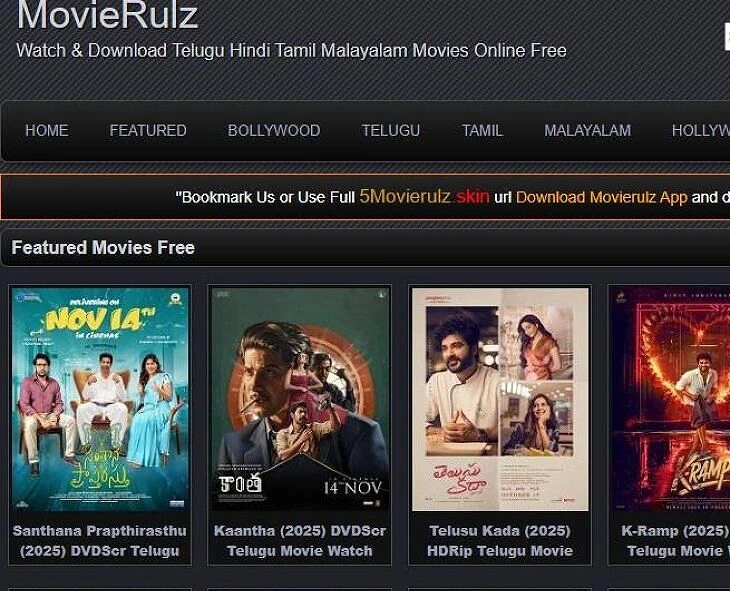Open the TELUGU movies category
Screen dimensions: 730x591
click(x=391, y=130)
